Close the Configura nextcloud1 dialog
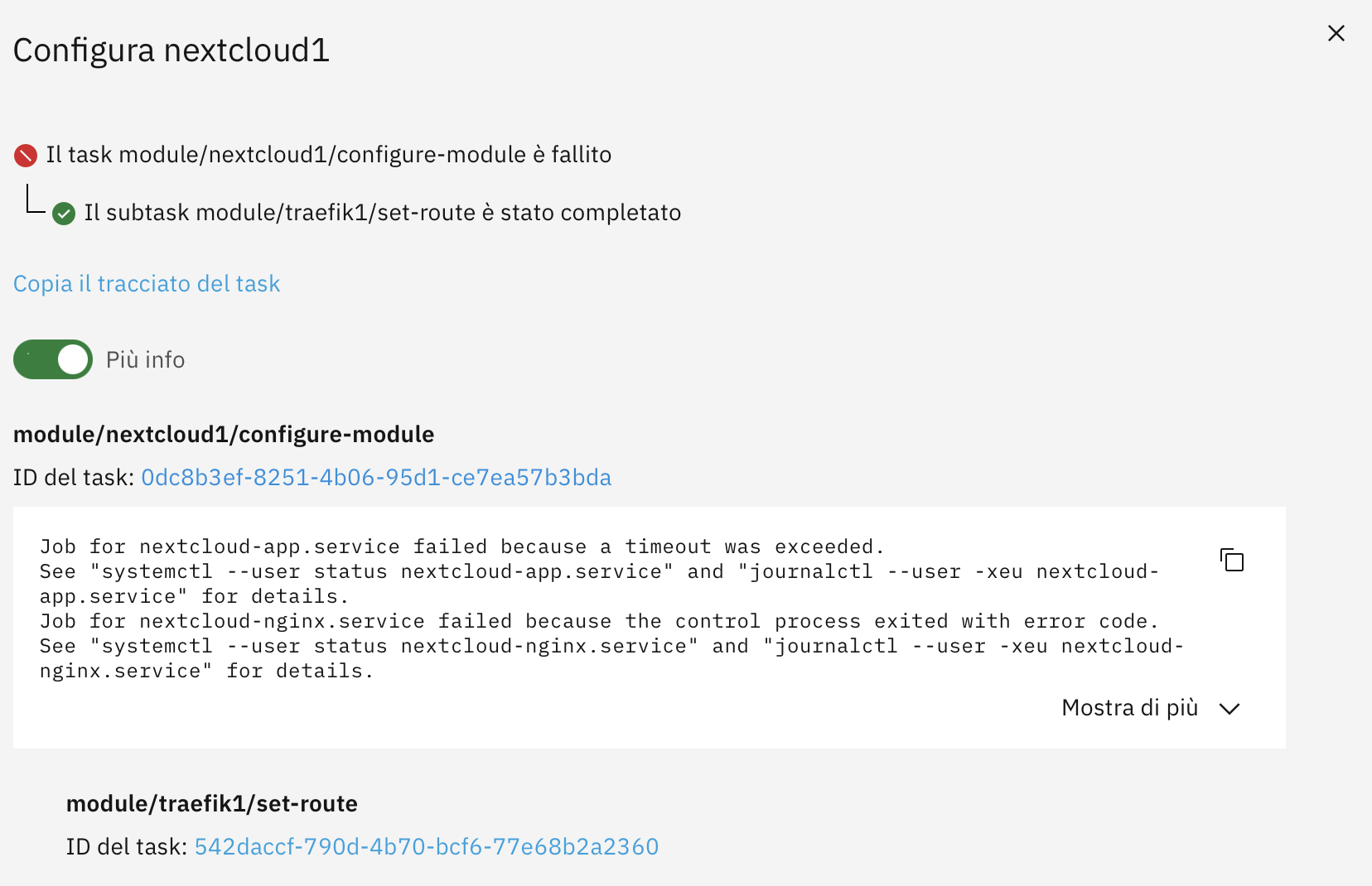The height and width of the screenshot is (886, 1372). point(1336,33)
